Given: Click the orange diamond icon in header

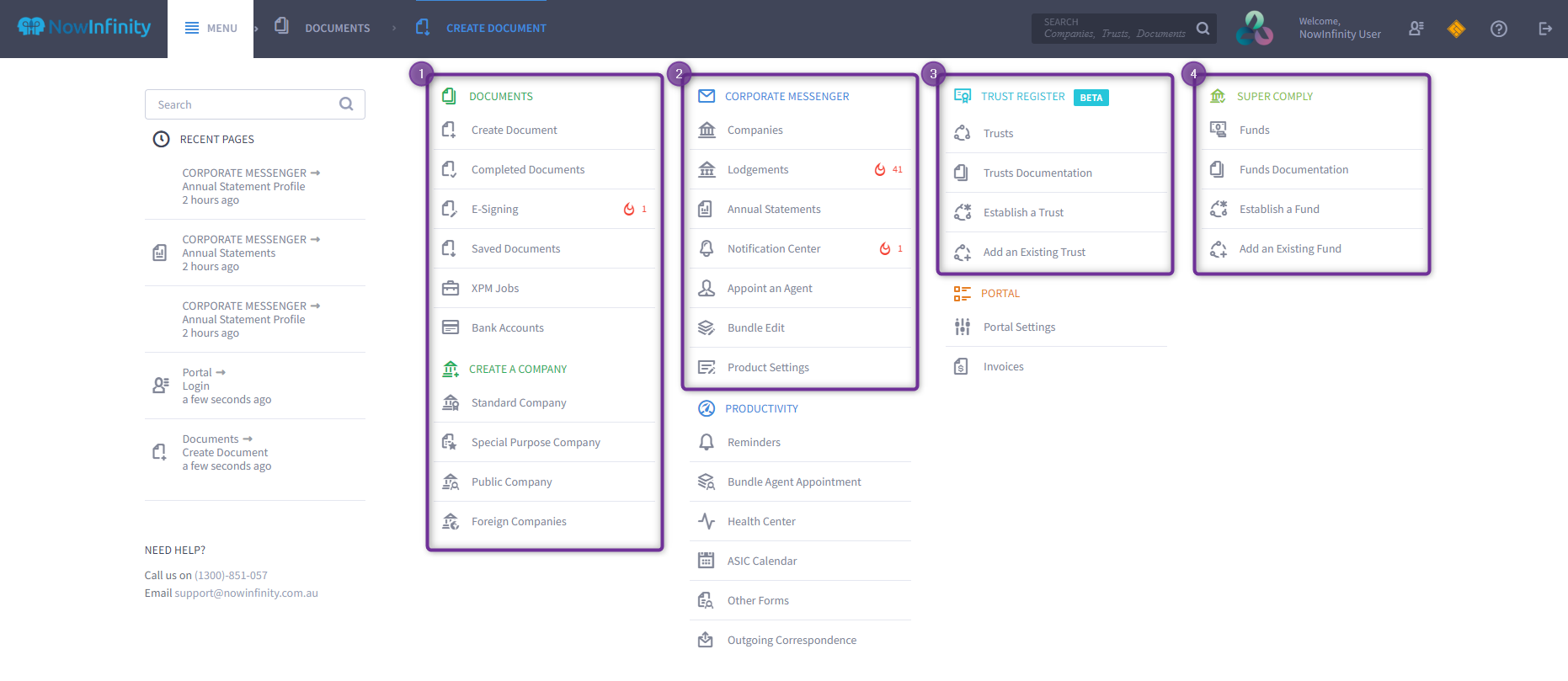Looking at the screenshot, I should (1456, 29).
